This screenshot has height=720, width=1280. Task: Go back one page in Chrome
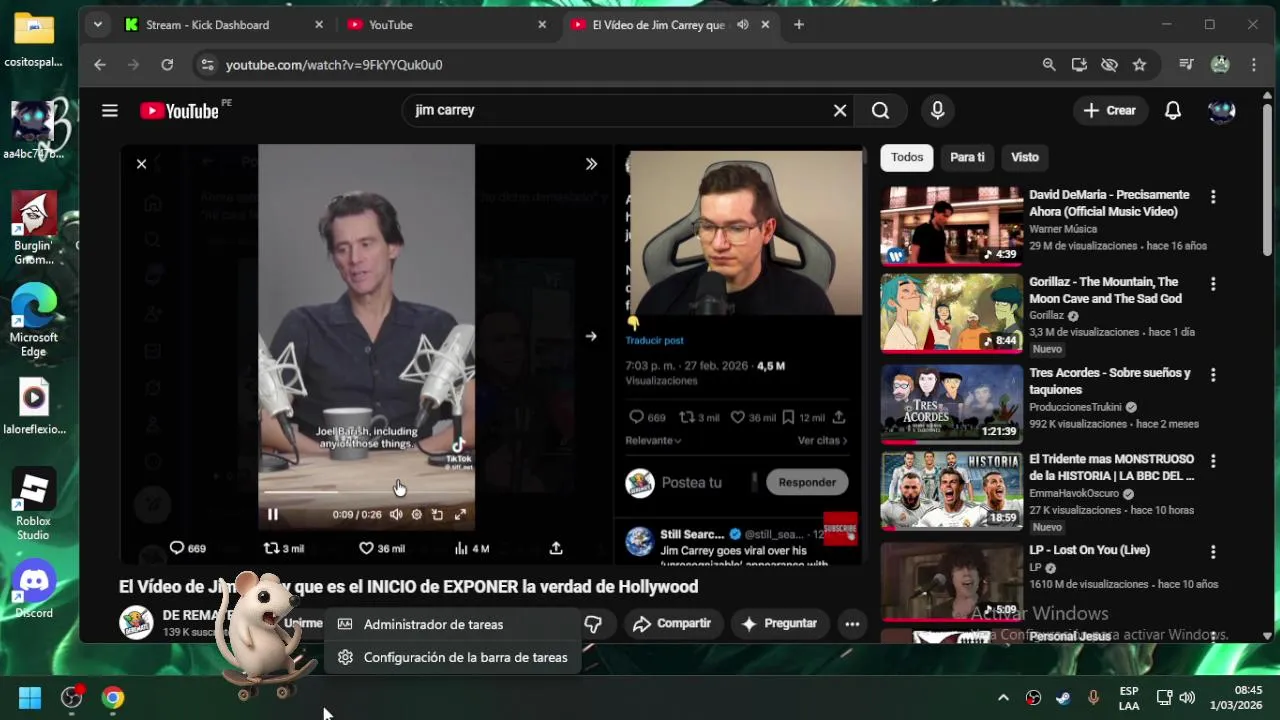point(100,65)
